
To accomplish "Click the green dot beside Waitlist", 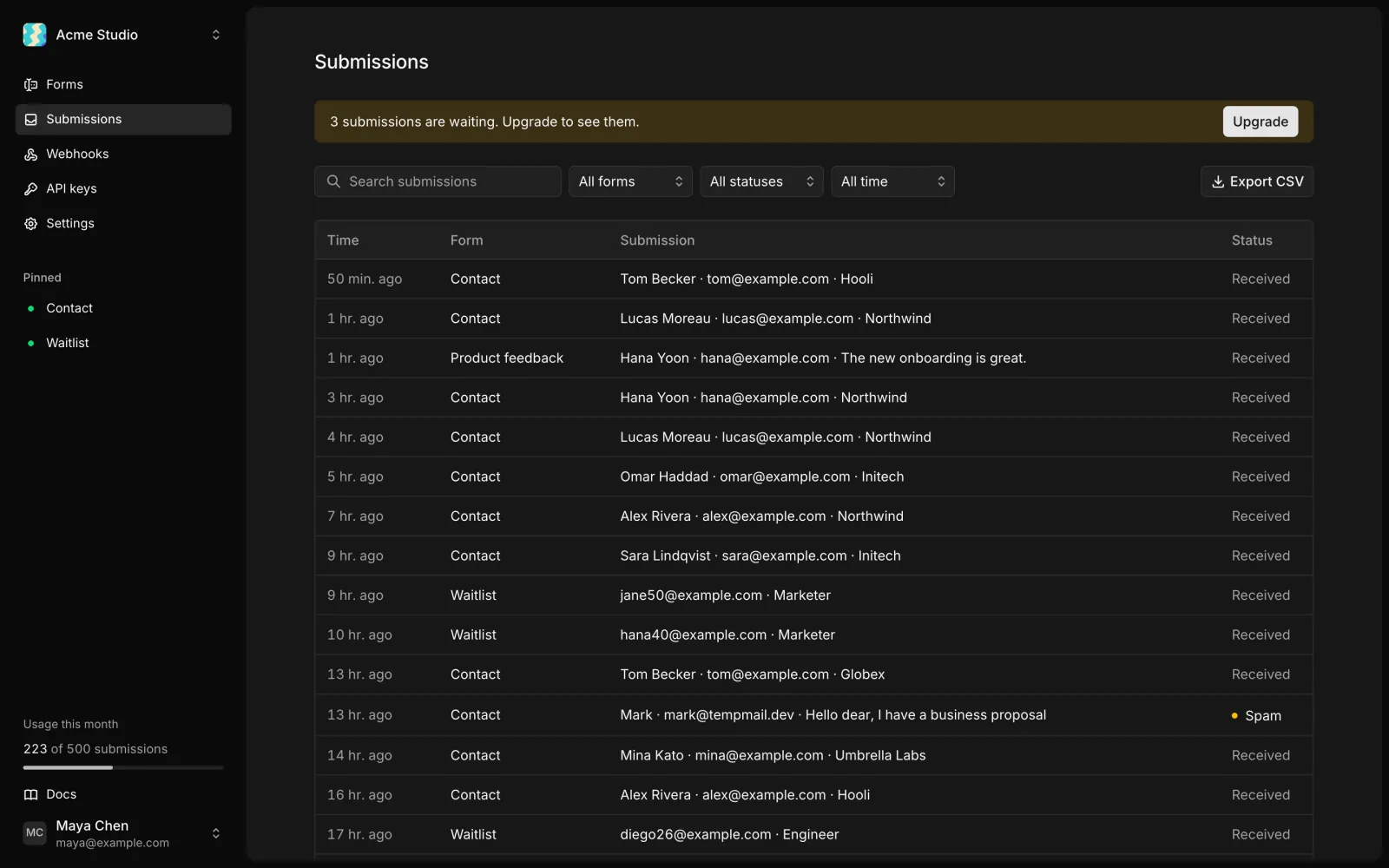I will click(31, 343).
